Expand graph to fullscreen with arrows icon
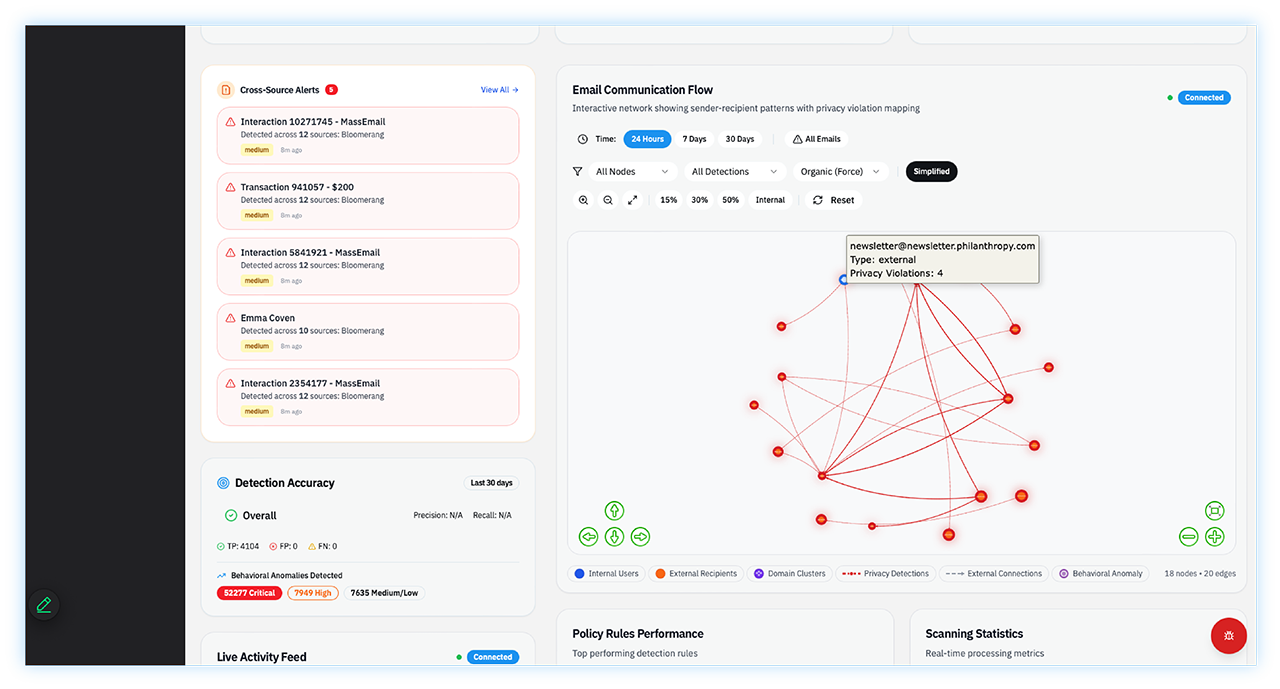 tap(632, 200)
